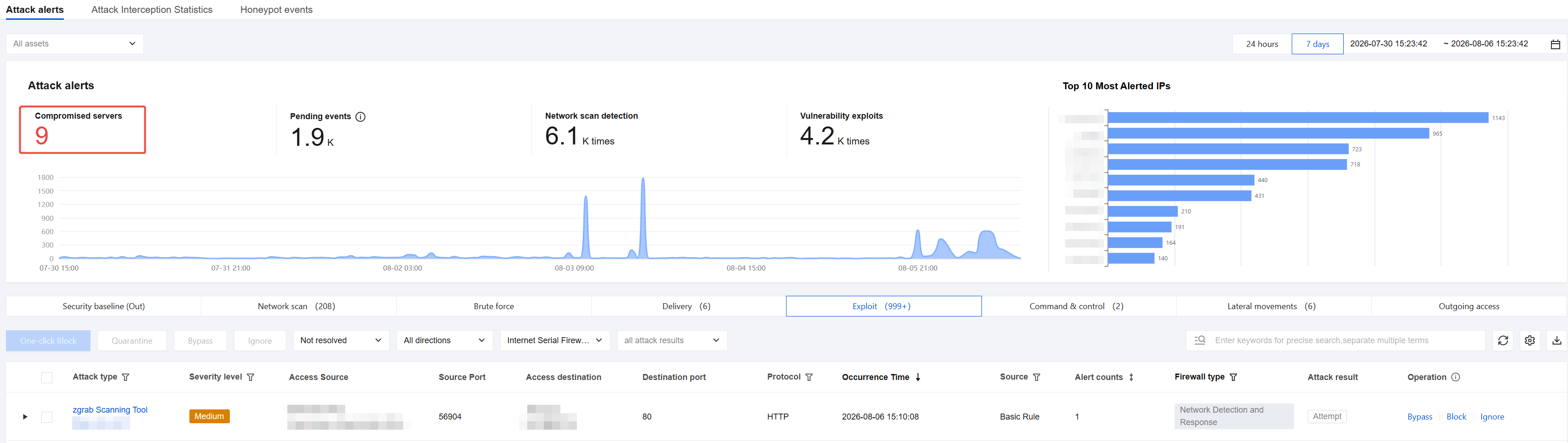Click the refresh icon beside search box
The width and height of the screenshot is (1568, 443).
tap(1503, 340)
